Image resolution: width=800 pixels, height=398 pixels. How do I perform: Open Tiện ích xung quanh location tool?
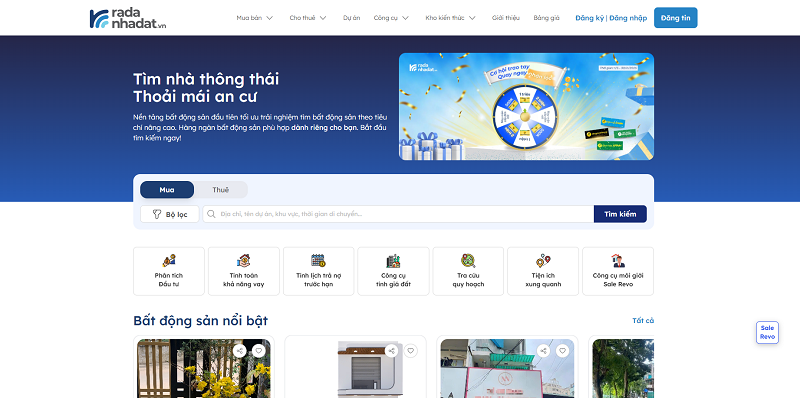pos(543,271)
